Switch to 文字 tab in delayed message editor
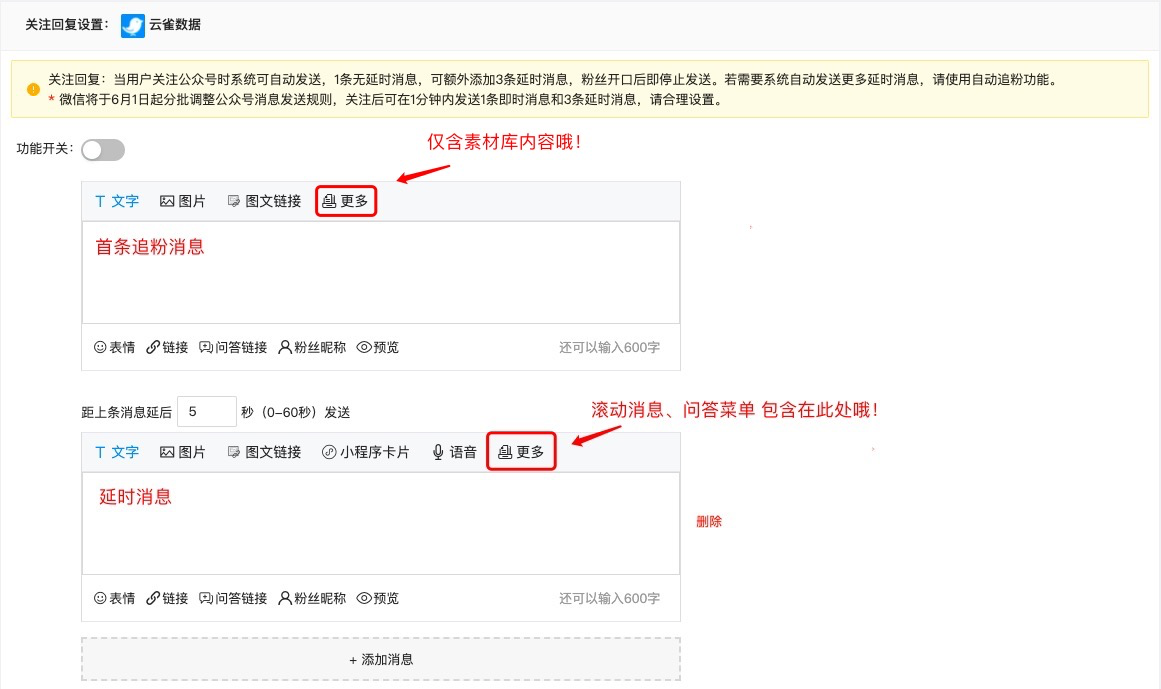The image size is (1161, 689). pos(117,452)
